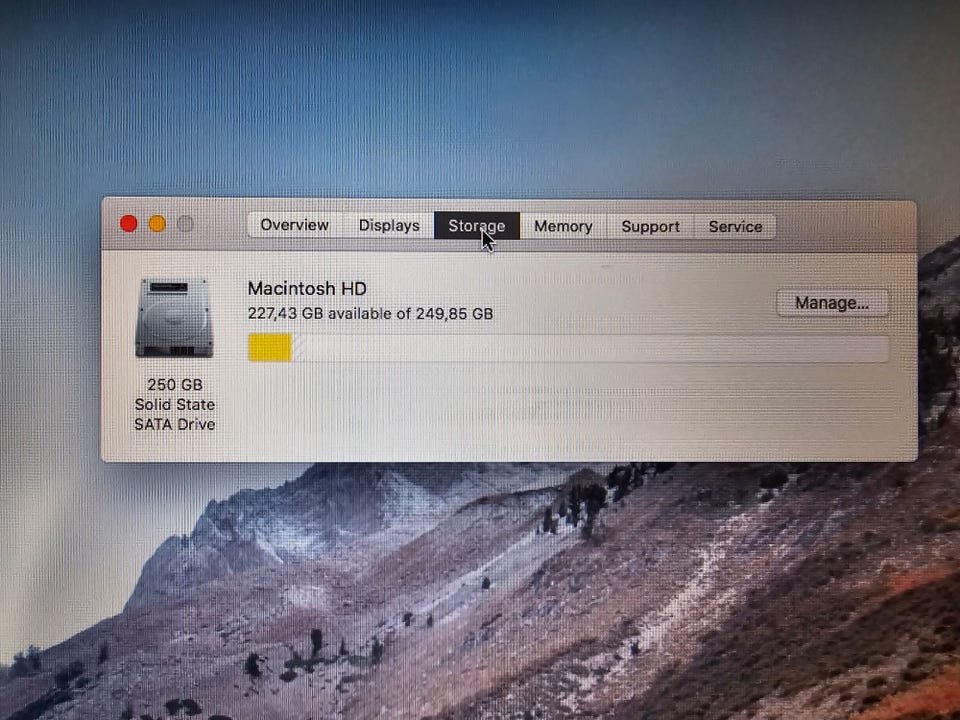960x720 pixels.
Task: Select the Storage tab
Action: (477, 226)
